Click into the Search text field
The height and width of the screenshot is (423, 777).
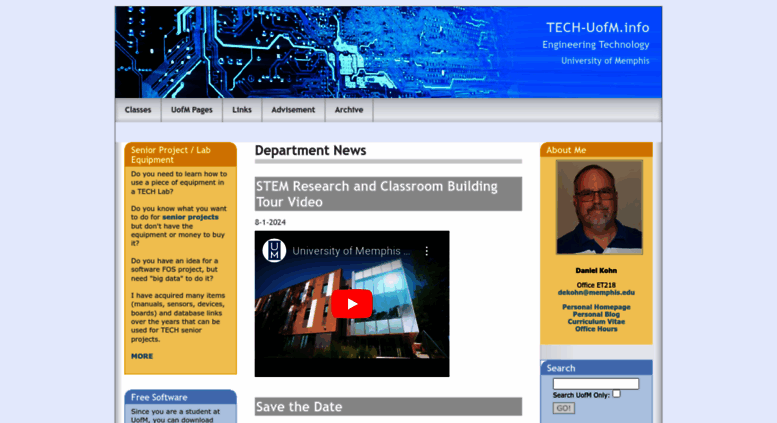pyautogui.click(x=596, y=383)
